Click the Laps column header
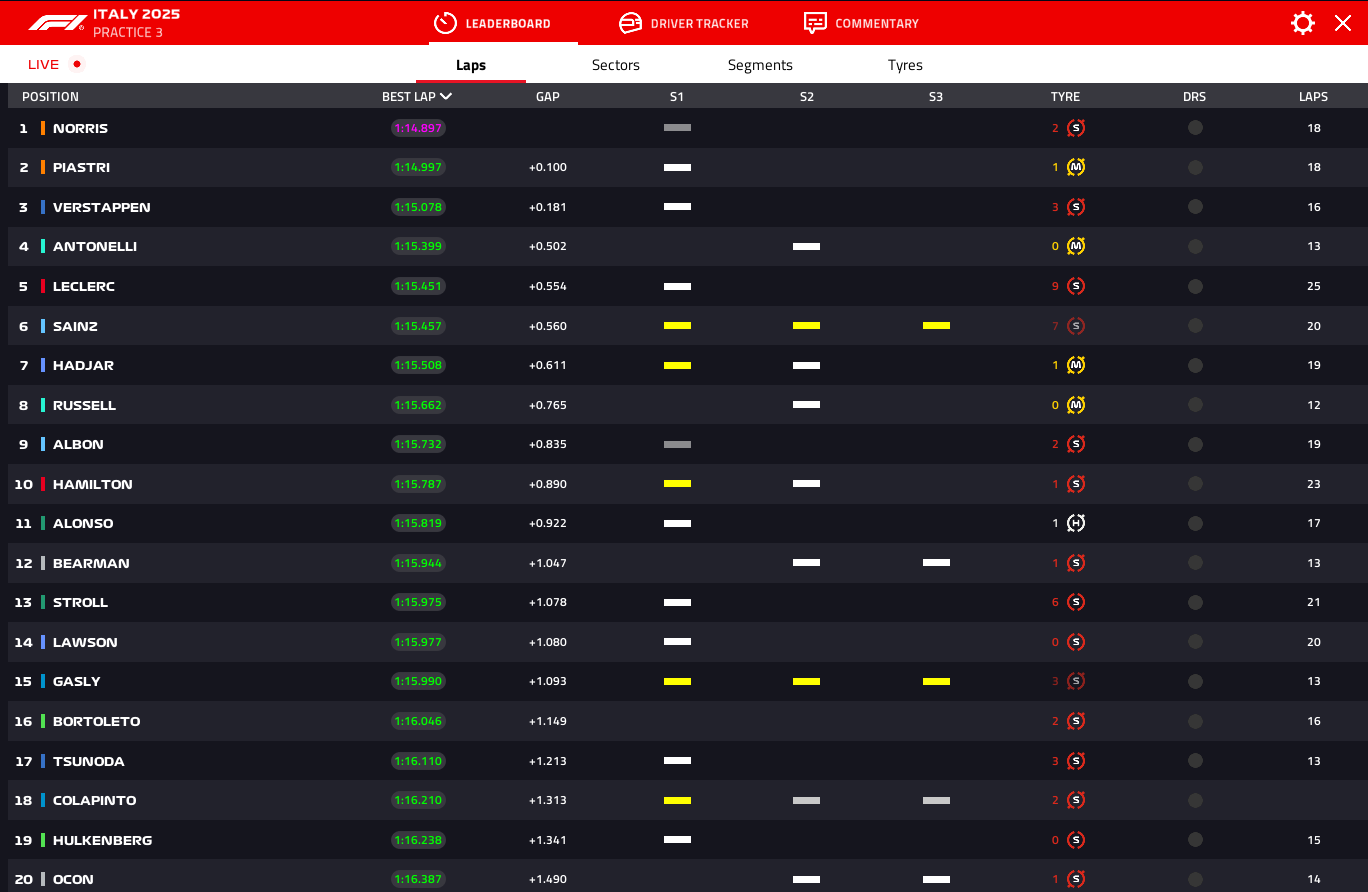 coord(1313,97)
